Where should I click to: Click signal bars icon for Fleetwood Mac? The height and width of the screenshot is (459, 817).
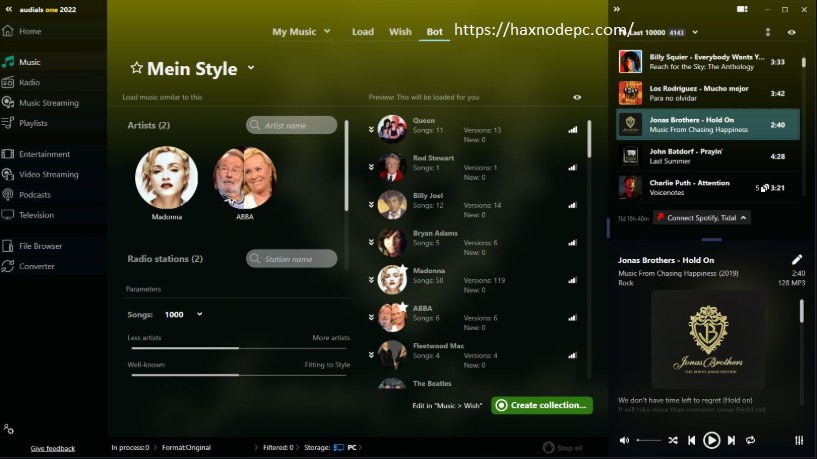(x=573, y=355)
